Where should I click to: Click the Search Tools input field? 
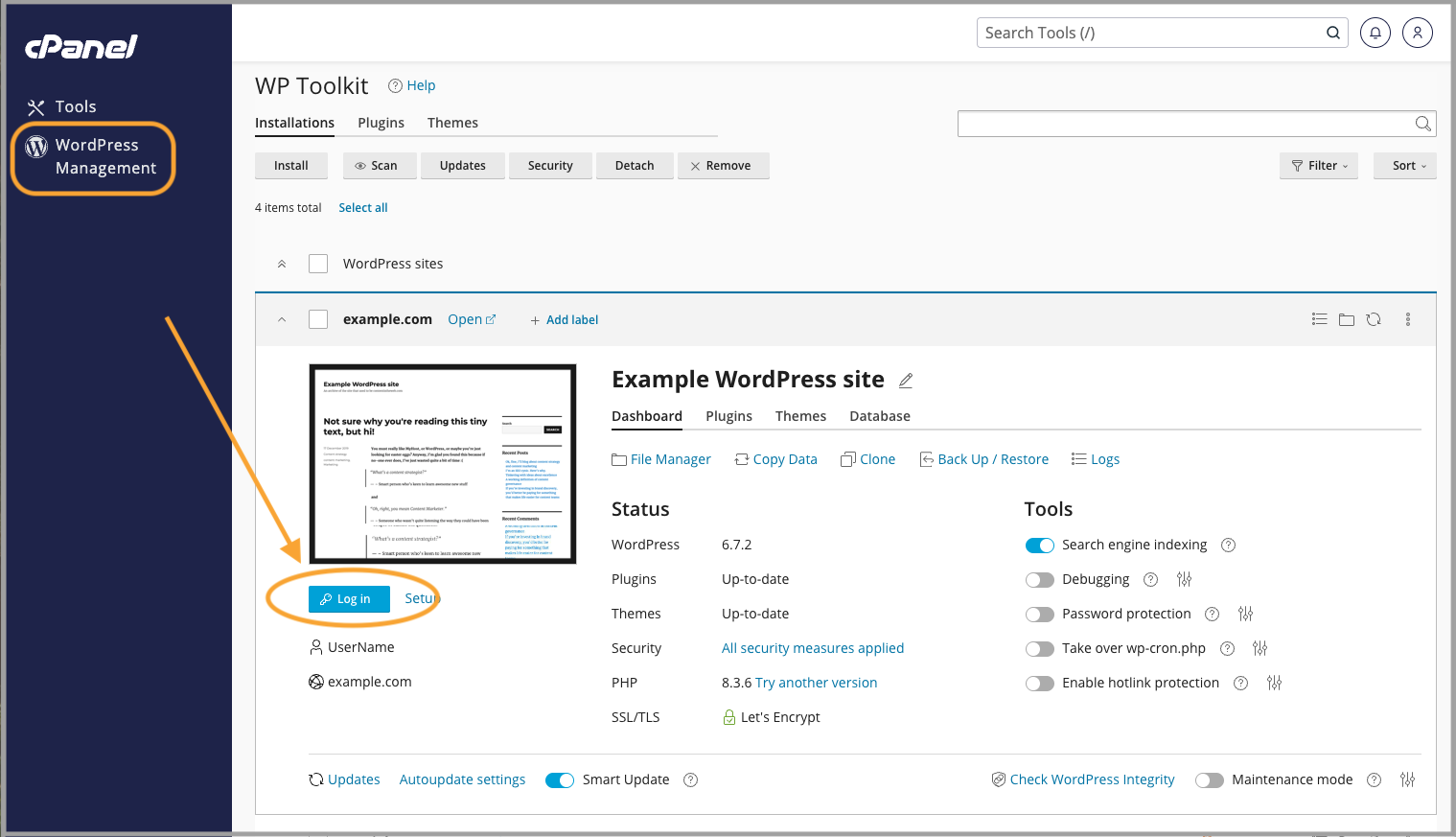[x=1150, y=33]
